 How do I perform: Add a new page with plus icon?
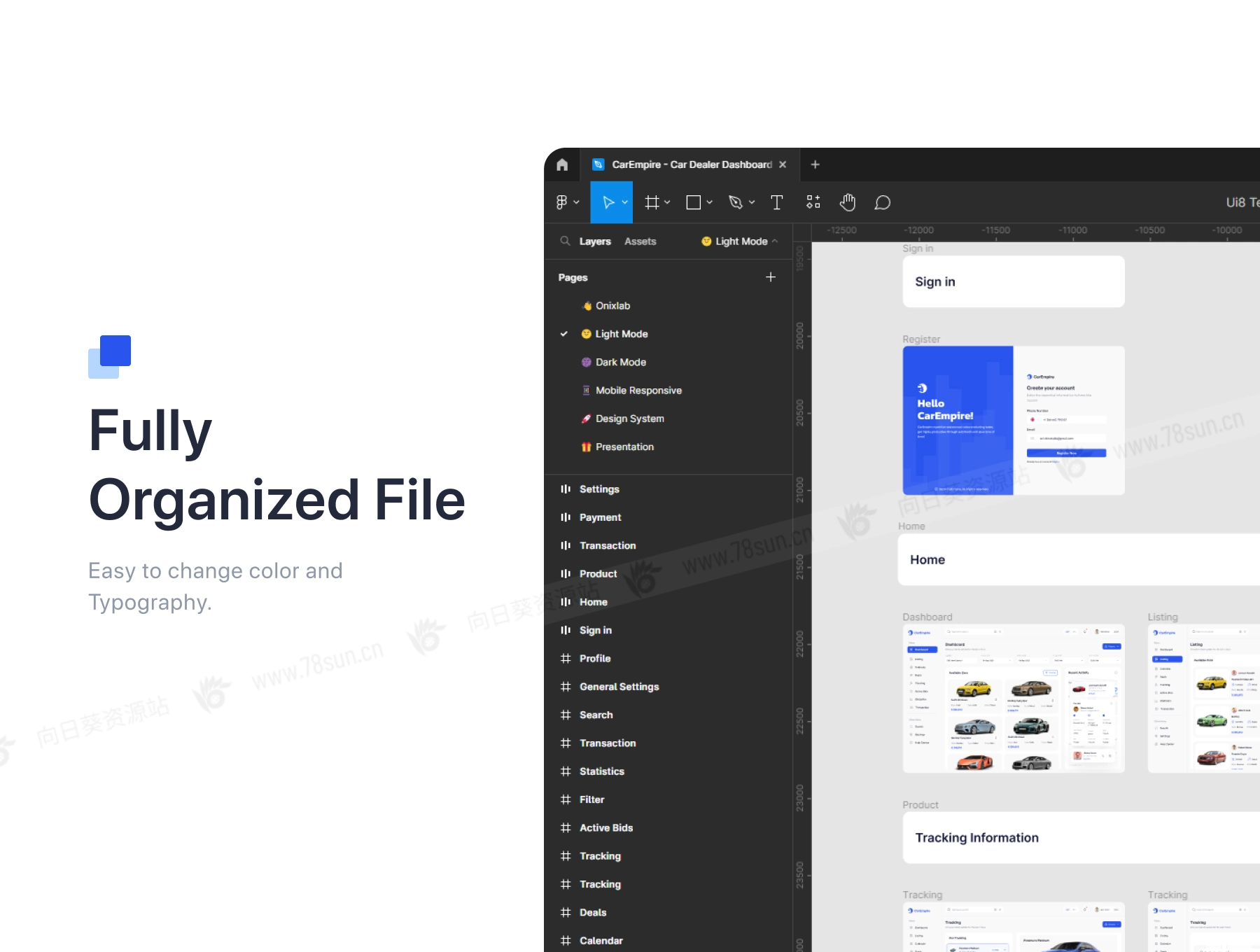[x=771, y=277]
